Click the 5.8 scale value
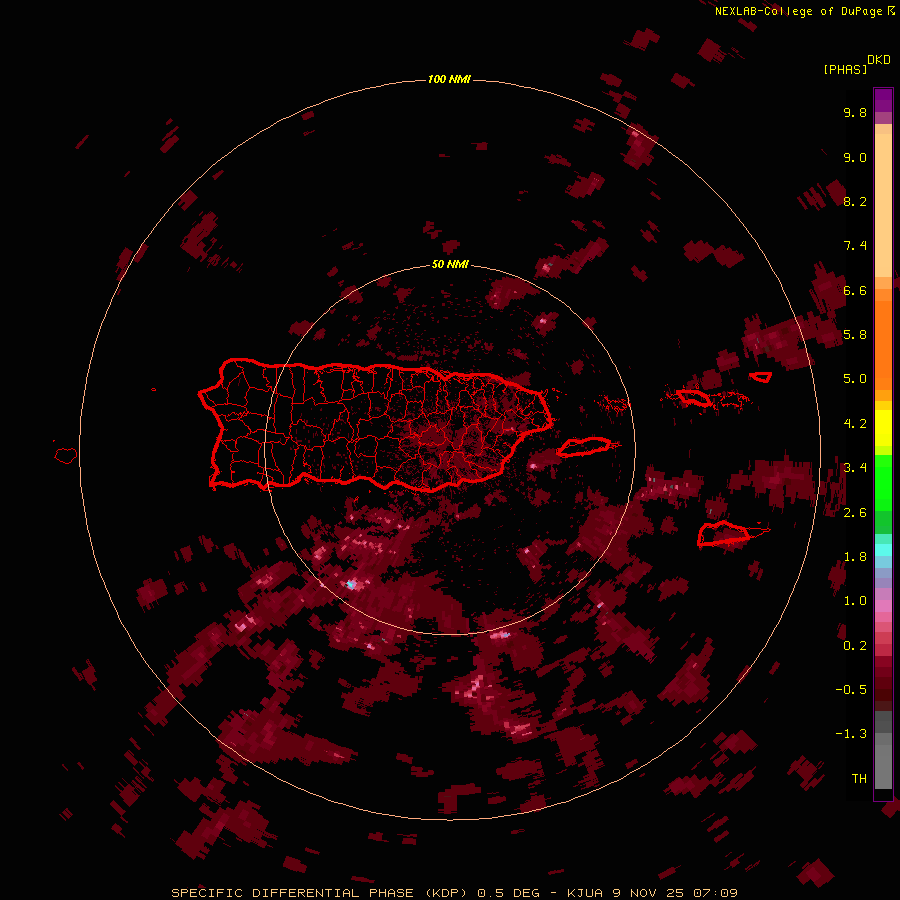 855,335
